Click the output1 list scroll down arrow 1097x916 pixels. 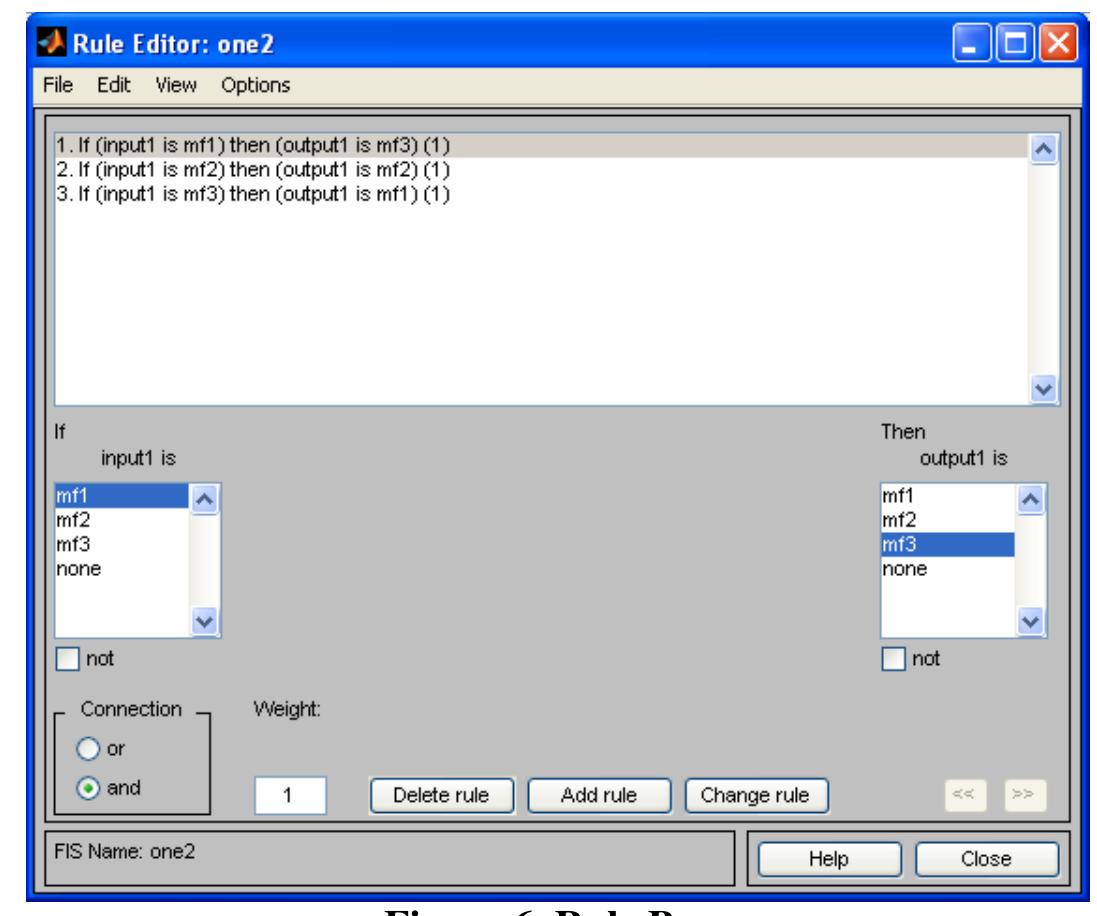pos(1031,622)
